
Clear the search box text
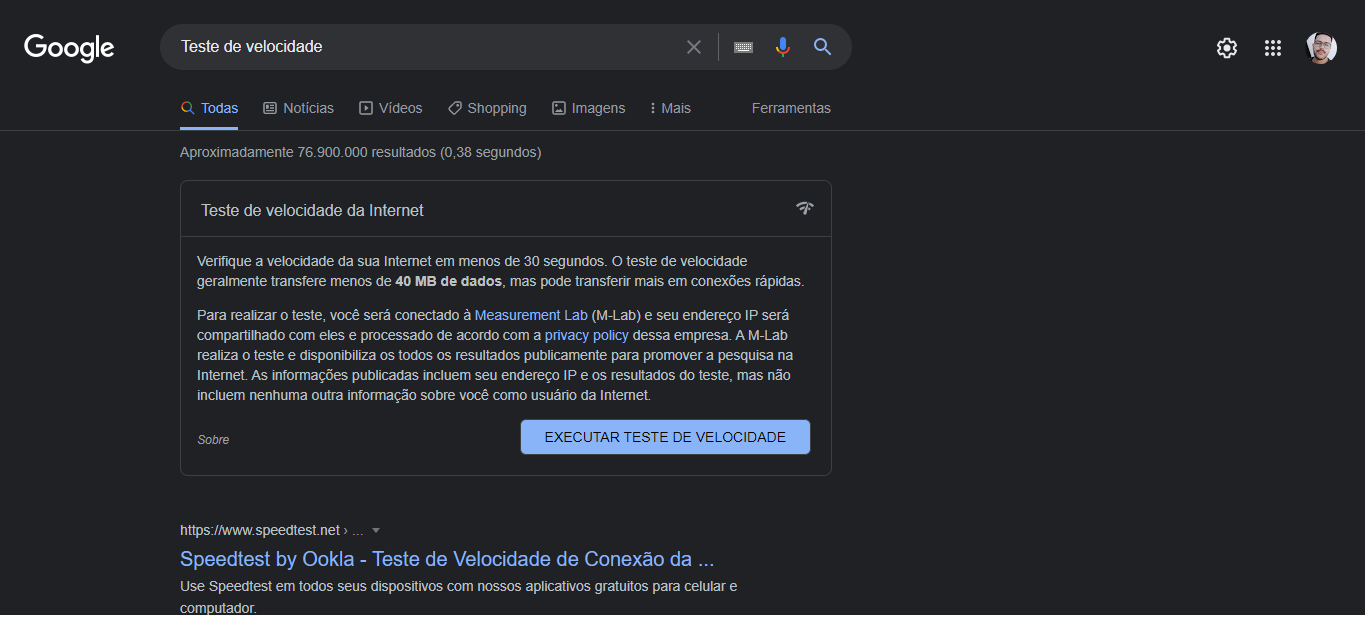(693, 47)
